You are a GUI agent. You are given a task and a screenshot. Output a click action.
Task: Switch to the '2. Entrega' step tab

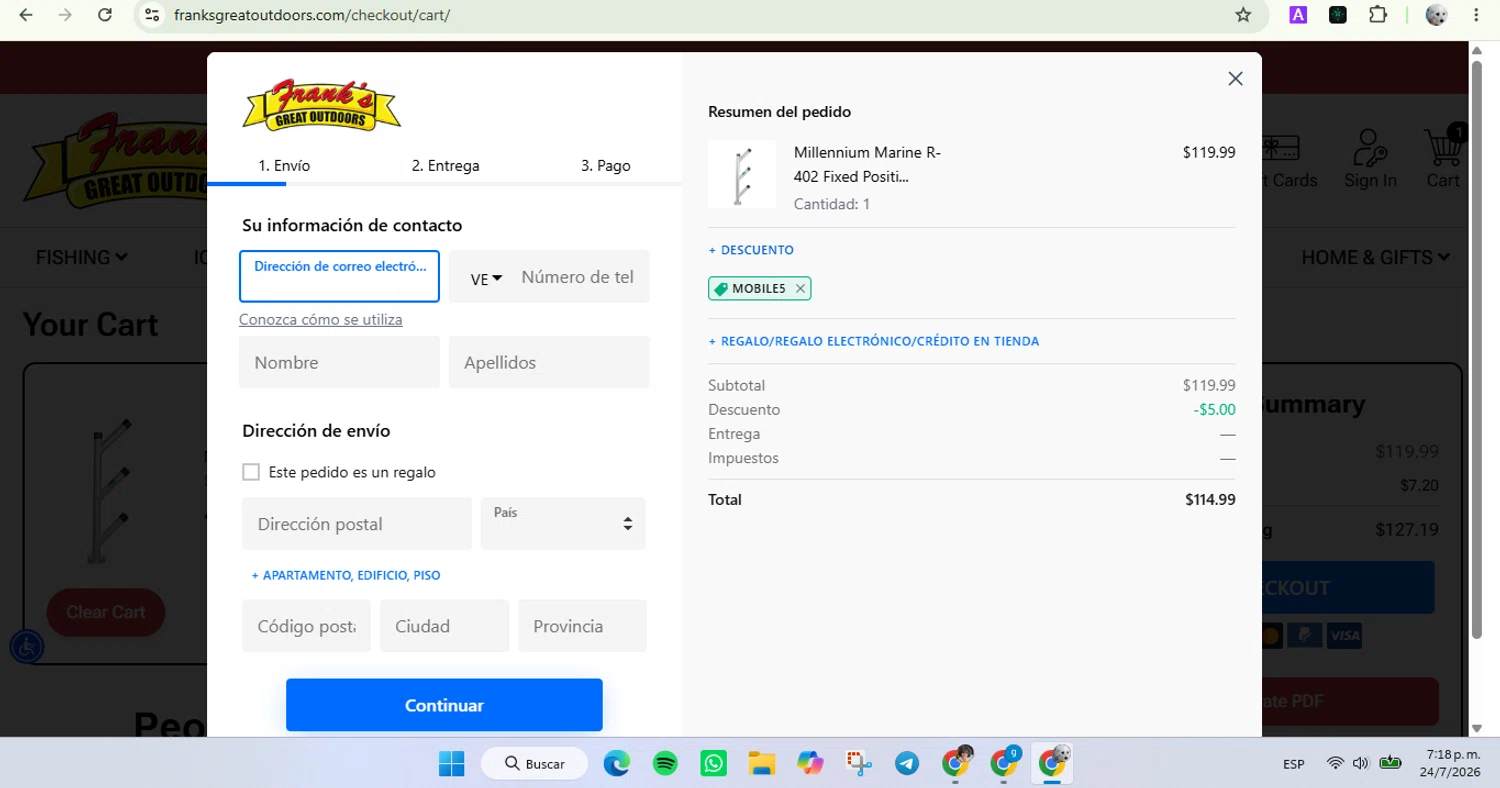[445, 166]
